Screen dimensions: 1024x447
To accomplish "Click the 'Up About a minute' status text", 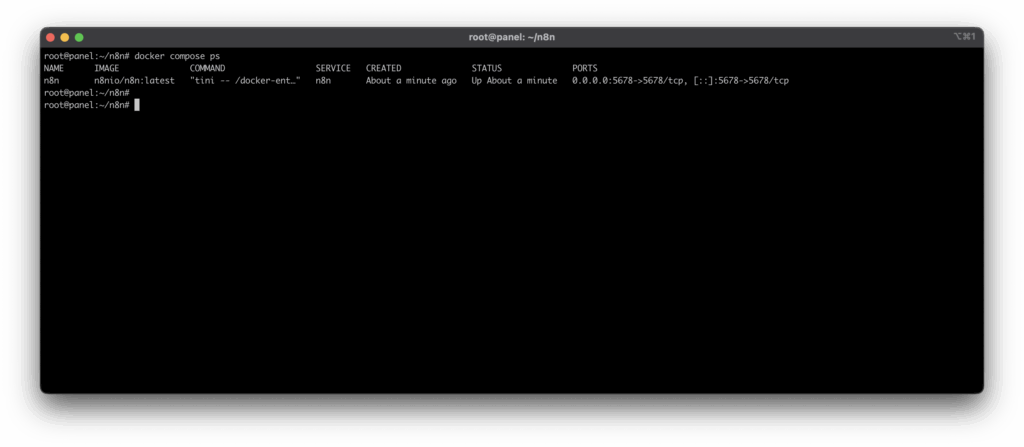I will point(514,80).
